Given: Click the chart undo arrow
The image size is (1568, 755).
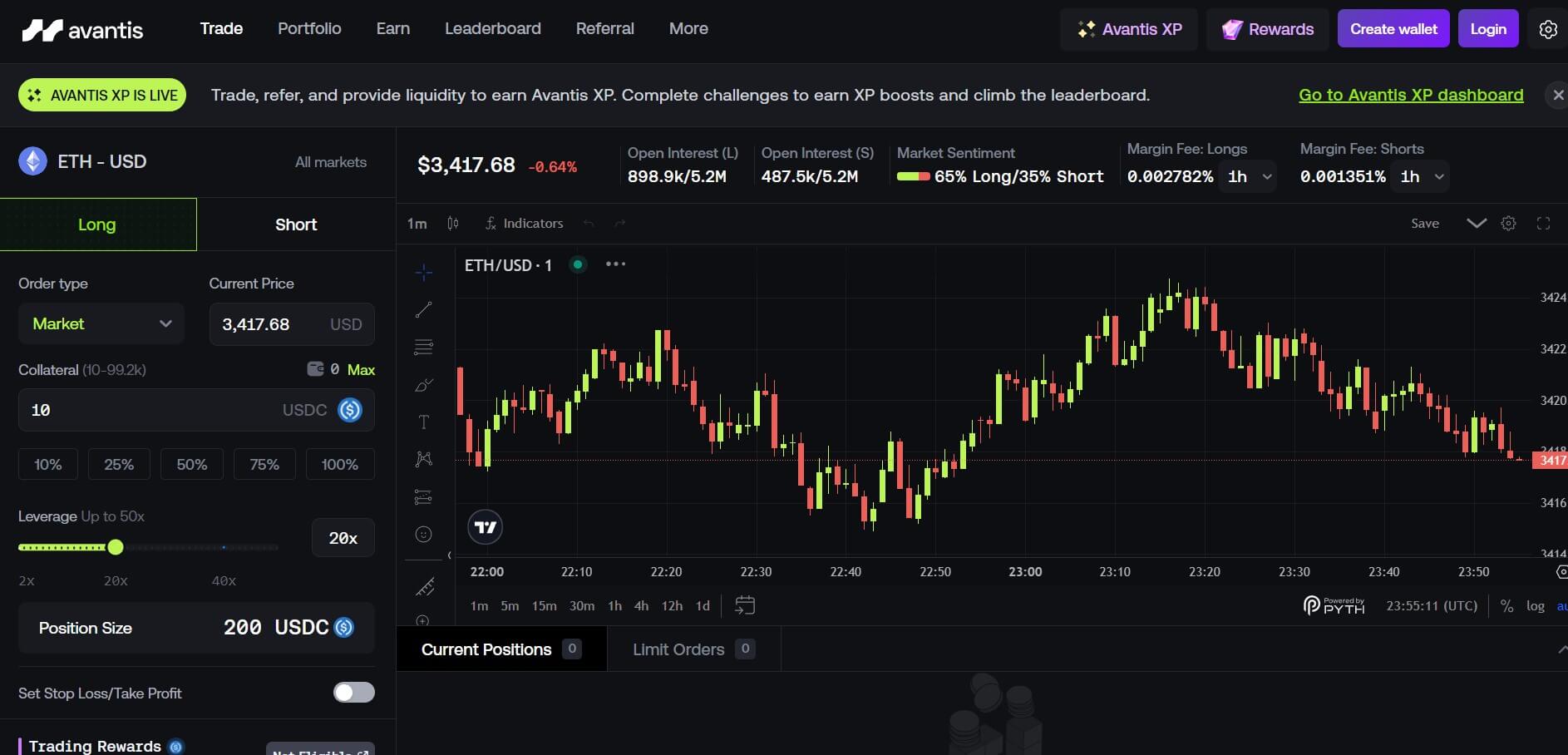Looking at the screenshot, I should point(589,223).
